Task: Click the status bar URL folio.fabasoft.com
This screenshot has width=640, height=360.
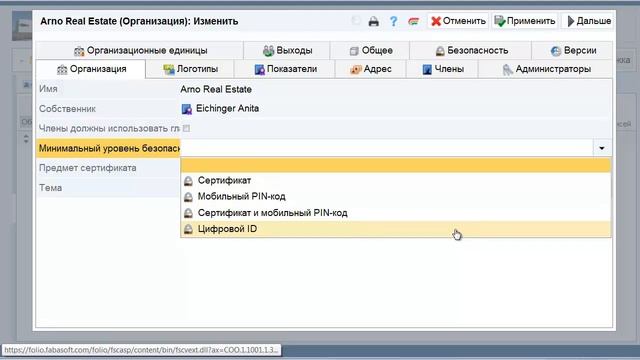Action: click(x=141, y=350)
